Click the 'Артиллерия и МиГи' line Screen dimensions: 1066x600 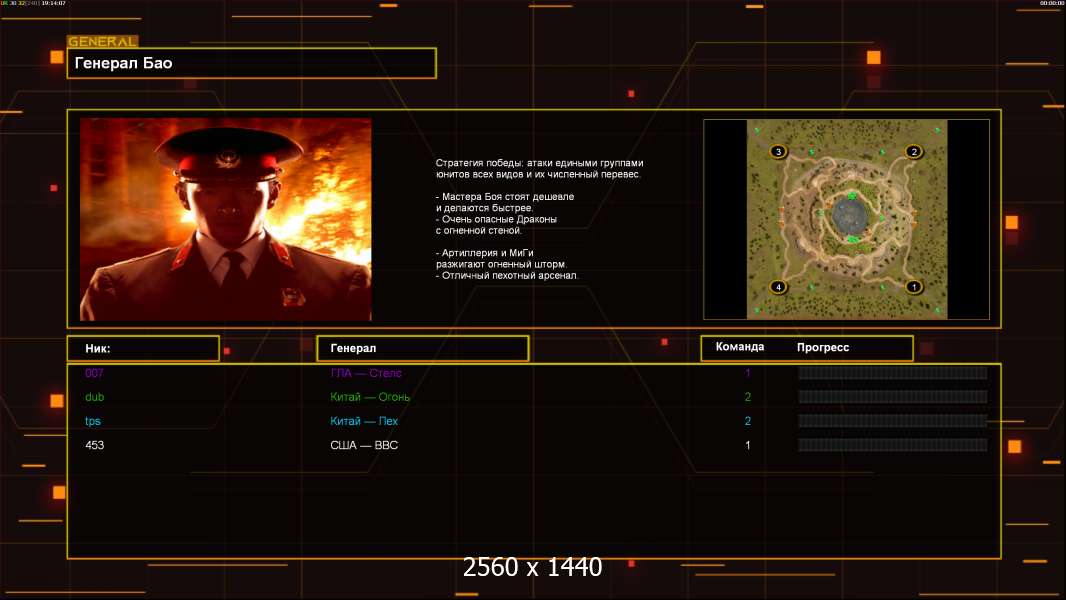(x=485, y=253)
